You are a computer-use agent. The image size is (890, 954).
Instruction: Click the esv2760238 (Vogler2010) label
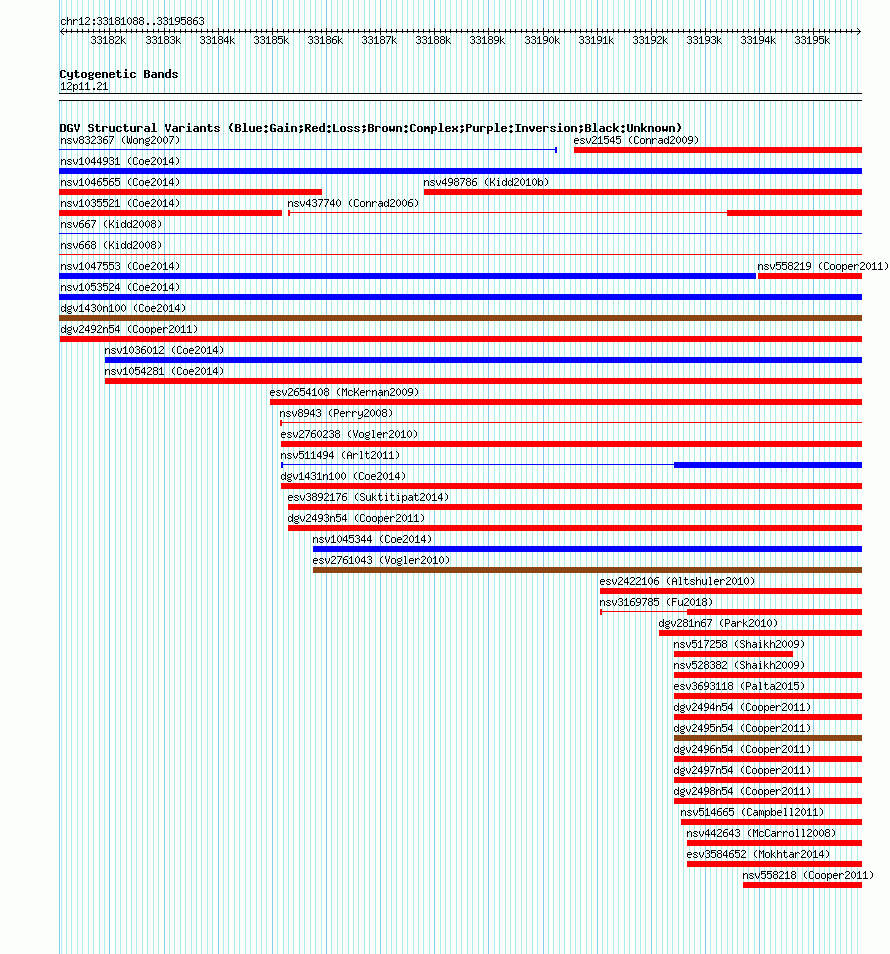point(349,434)
